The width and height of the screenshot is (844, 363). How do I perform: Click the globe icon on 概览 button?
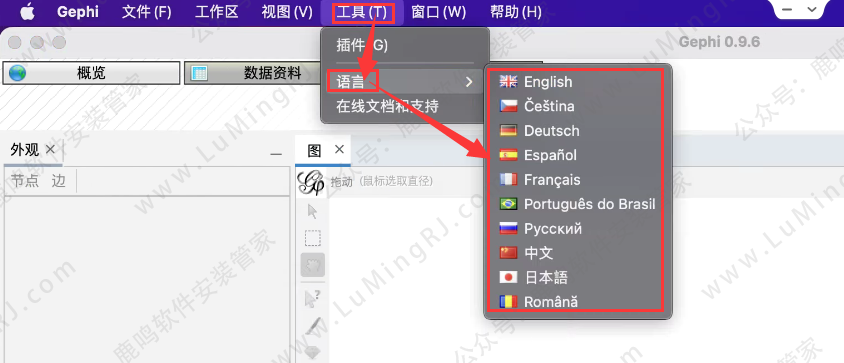[17, 73]
